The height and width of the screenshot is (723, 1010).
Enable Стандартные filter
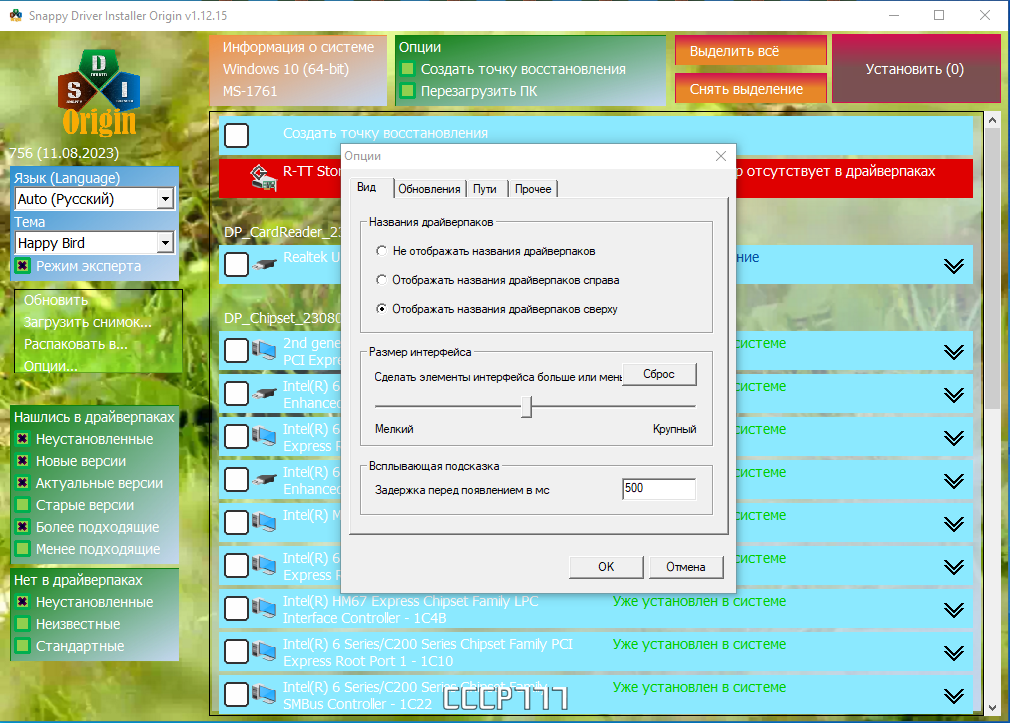click(x=23, y=646)
